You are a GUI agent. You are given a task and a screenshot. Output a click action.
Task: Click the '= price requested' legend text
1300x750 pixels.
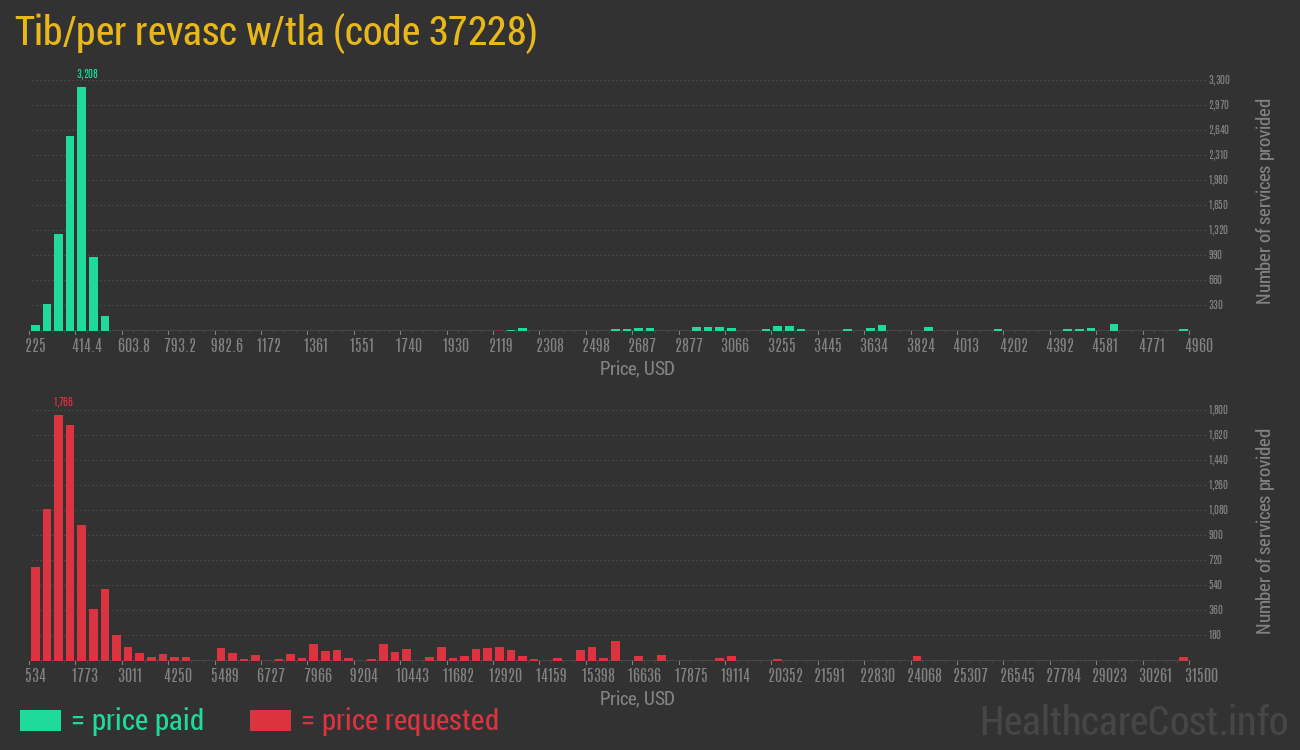[399, 720]
